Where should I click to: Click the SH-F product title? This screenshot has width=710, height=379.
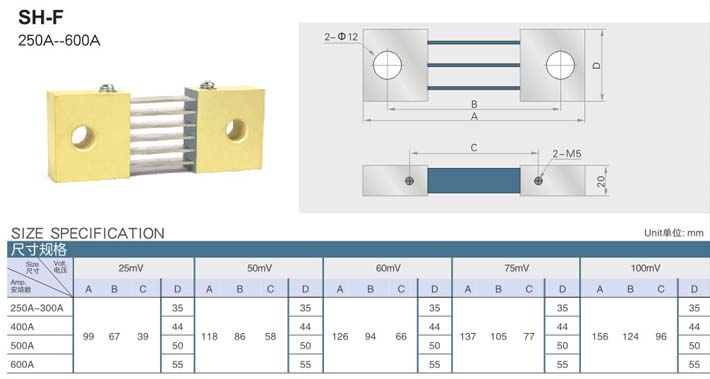coord(40,18)
